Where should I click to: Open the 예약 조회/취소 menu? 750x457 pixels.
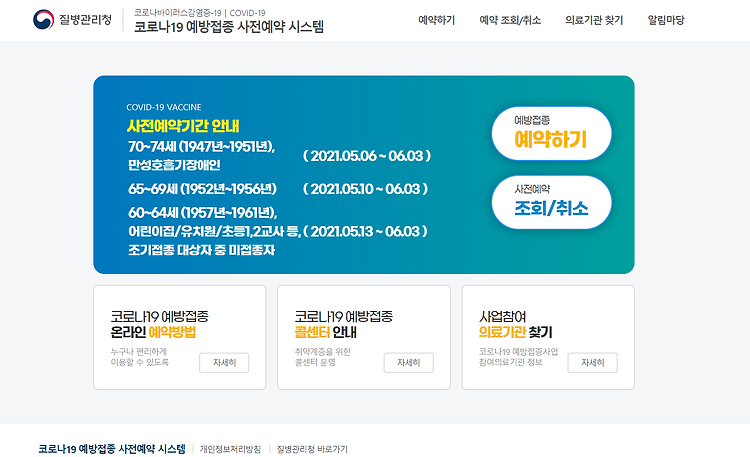point(510,20)
